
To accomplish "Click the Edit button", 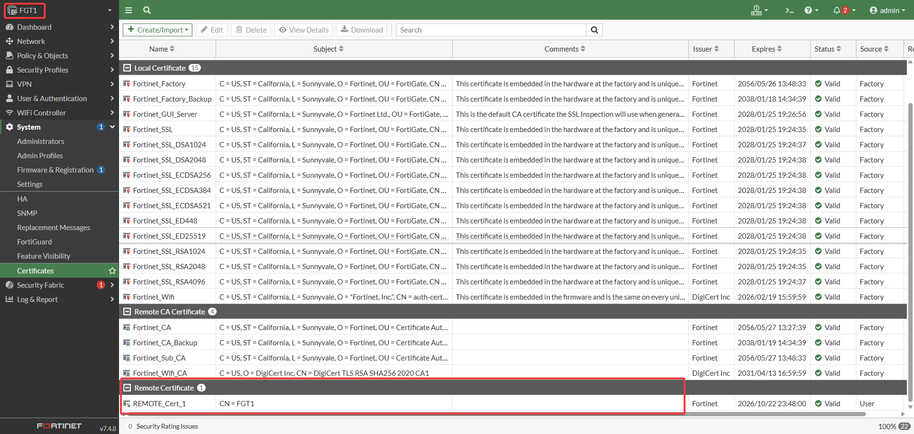I will [x=212, y=30].
